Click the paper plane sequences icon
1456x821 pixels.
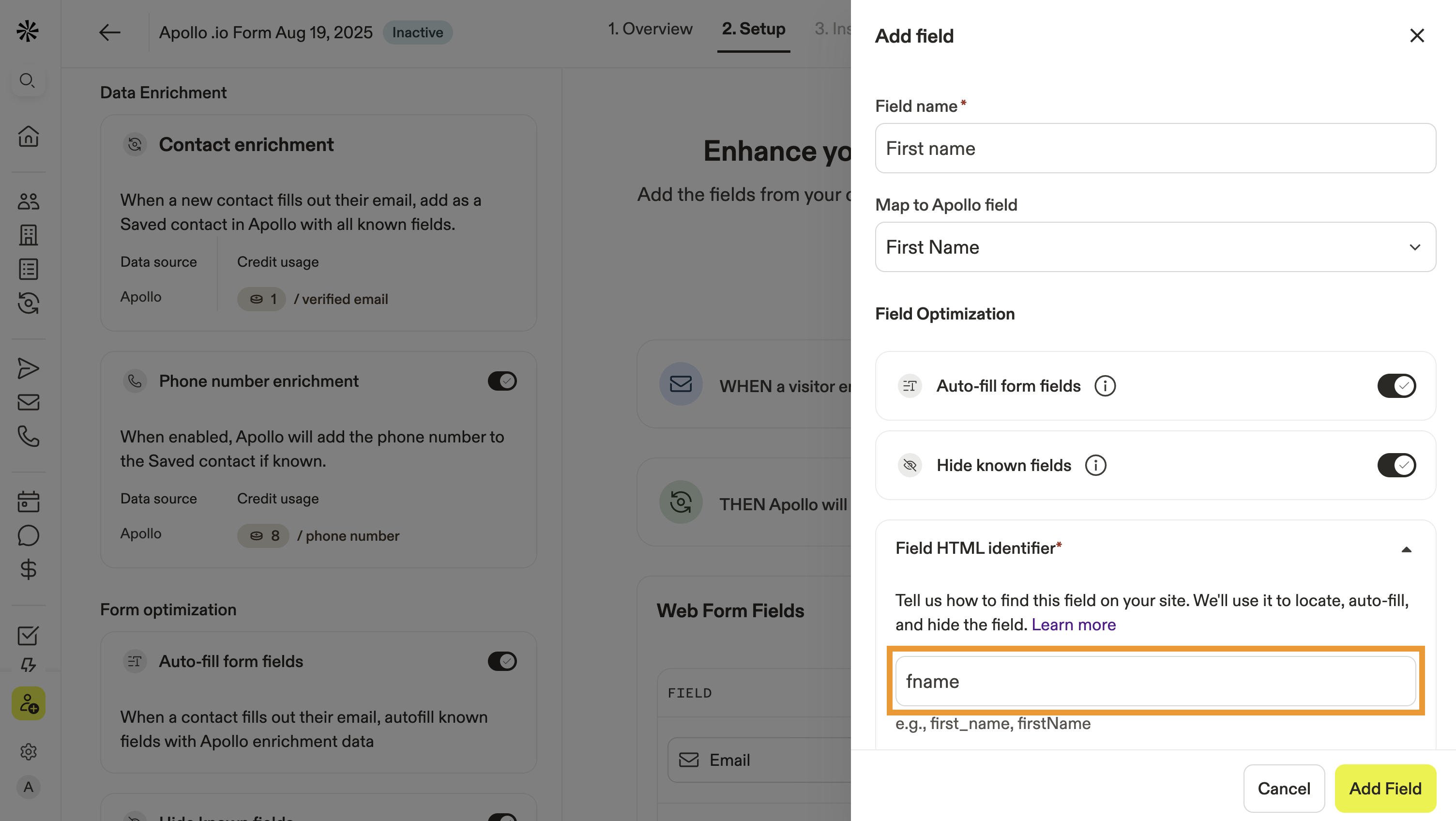28,368
